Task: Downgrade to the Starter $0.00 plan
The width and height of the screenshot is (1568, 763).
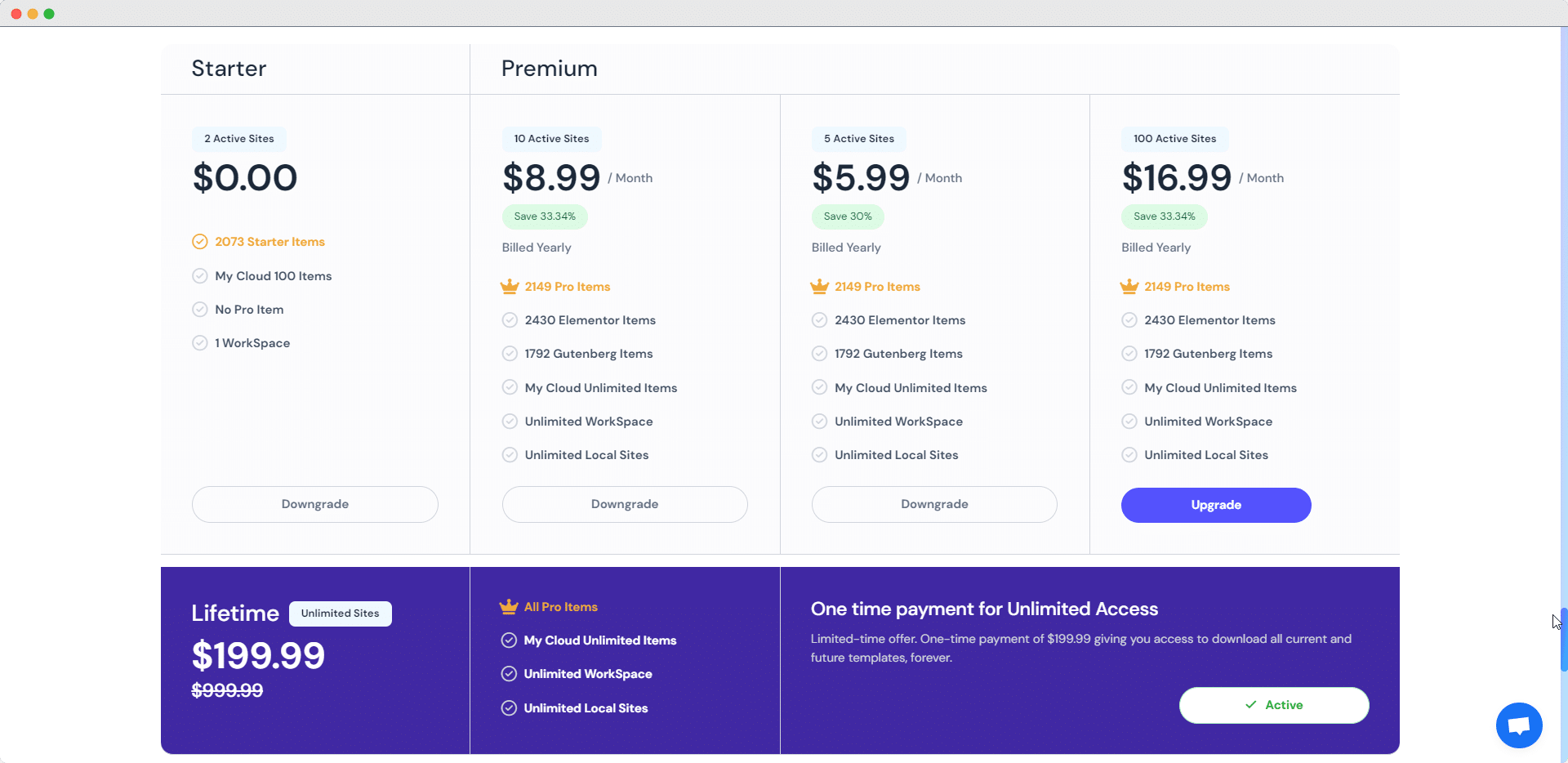Action: click(x=315, y=505)
